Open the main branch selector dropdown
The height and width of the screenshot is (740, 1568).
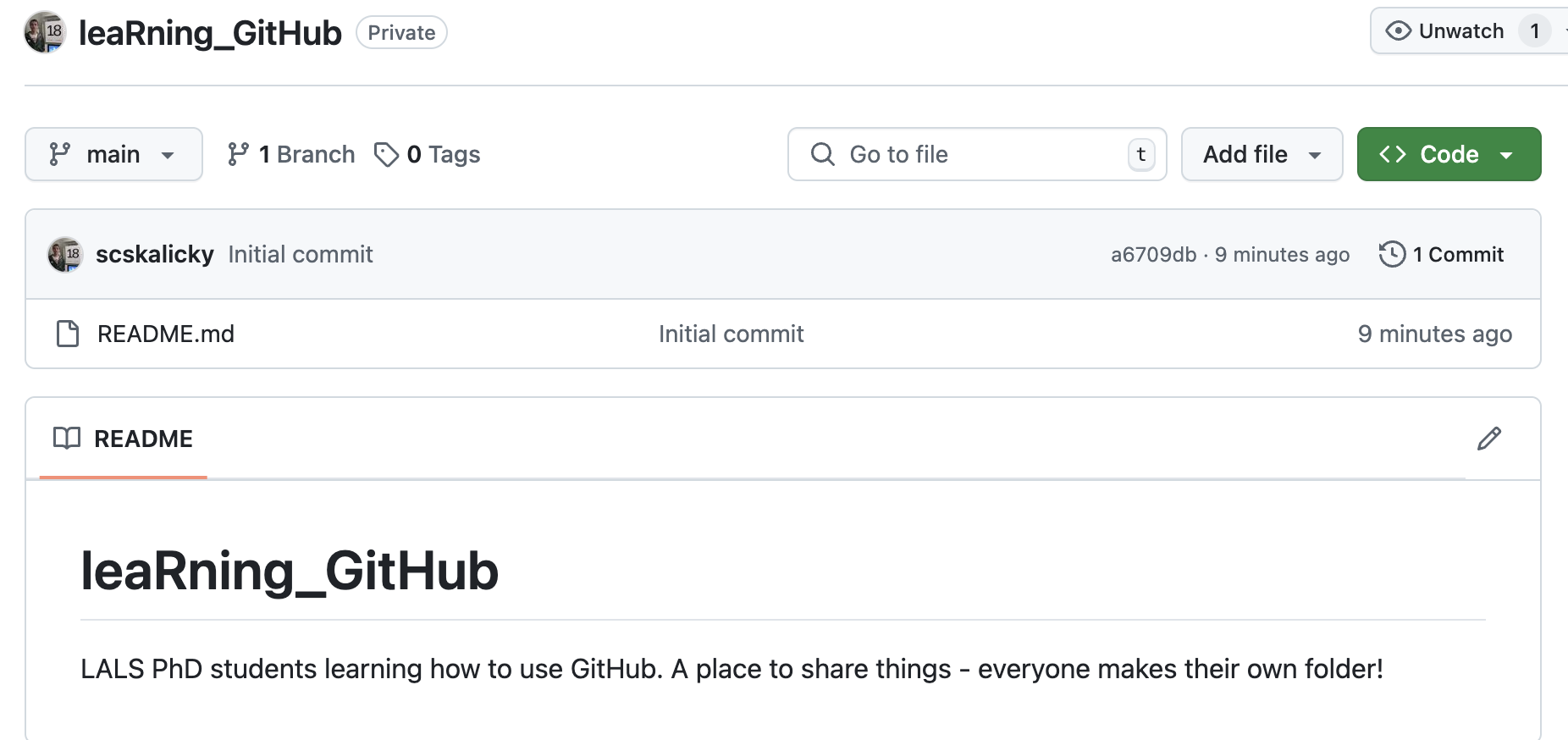(x=113, y=154)
